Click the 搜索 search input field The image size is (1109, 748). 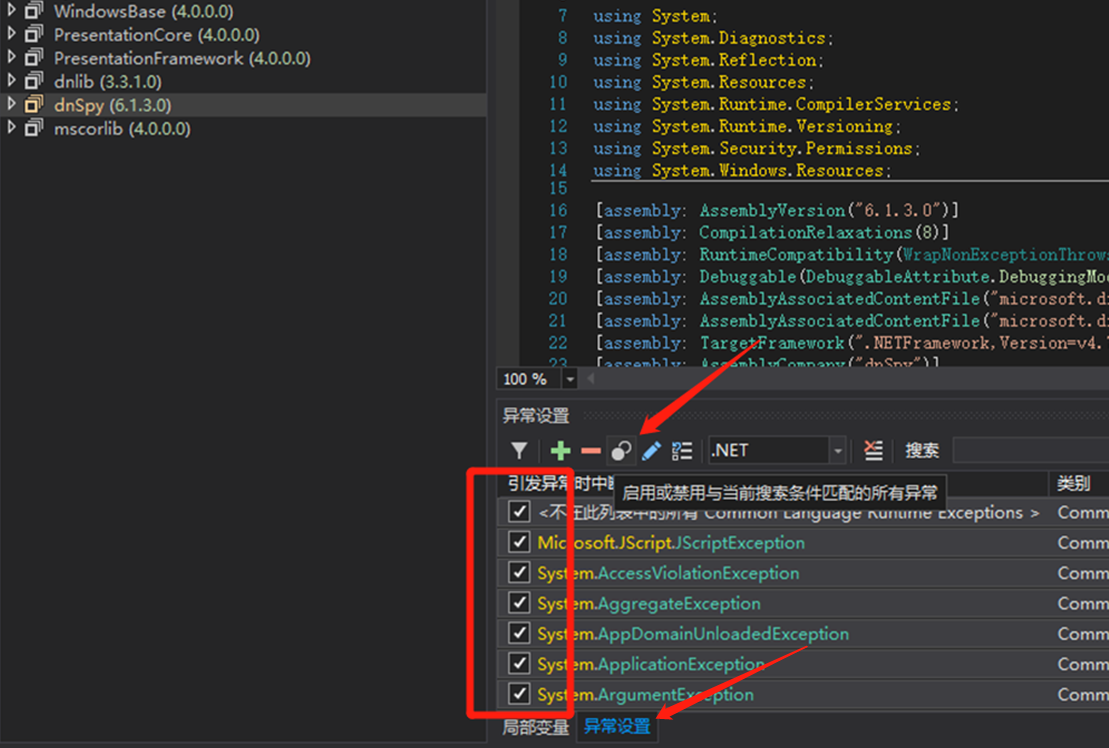[x=1031, y=450]
